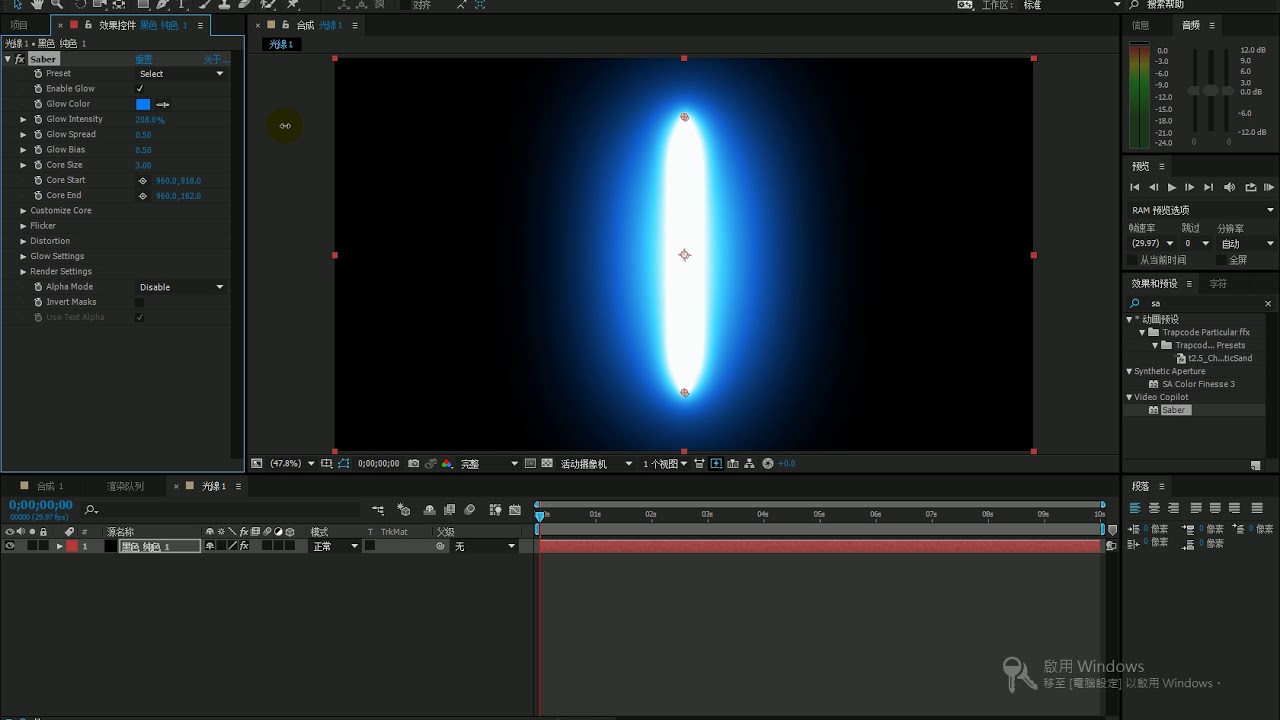1280x720 pixels.
Task: Click the center text paragraph icon
Action: 1154,509
